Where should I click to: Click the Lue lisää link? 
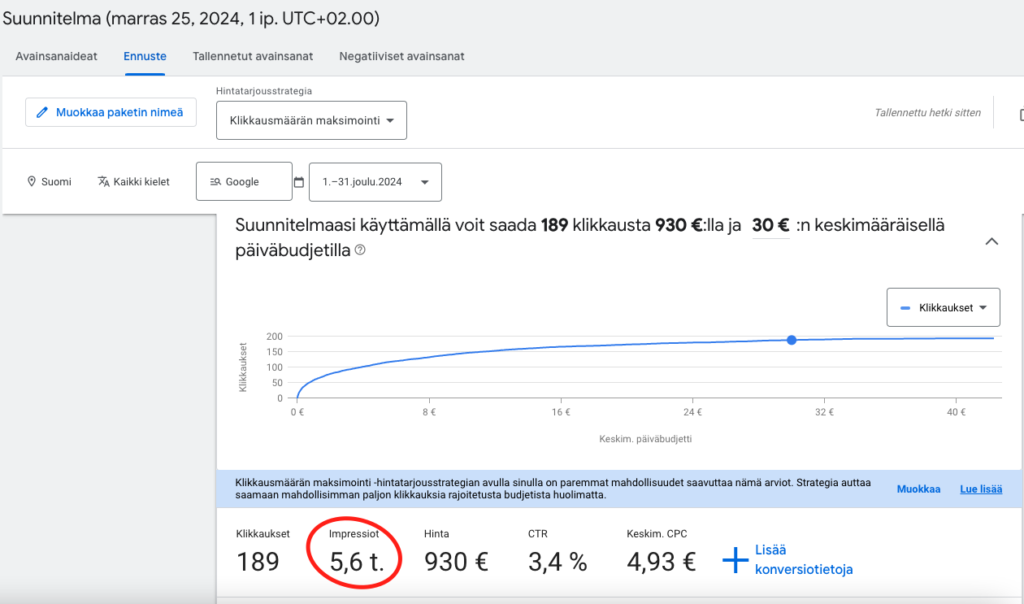[983, 489]
